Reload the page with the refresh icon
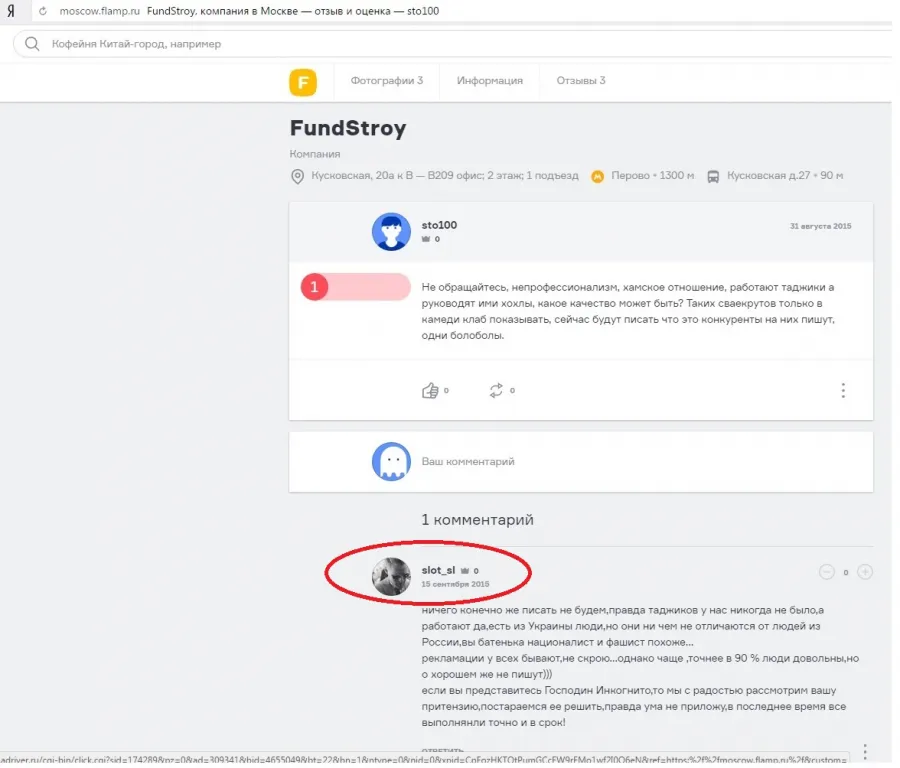The image size is (900, 768). point(43,11)
